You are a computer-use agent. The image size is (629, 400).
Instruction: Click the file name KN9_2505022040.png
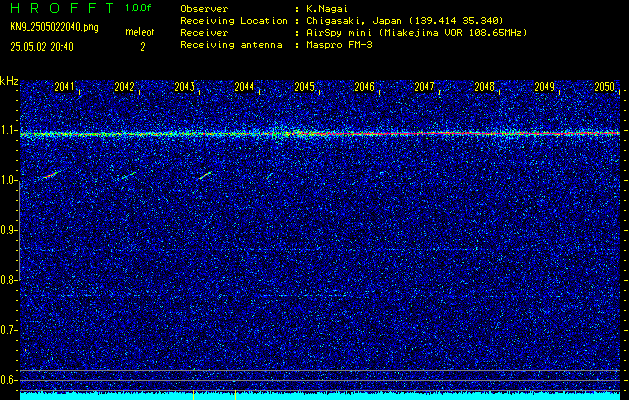pyautogui.click(x=54, y=27)
